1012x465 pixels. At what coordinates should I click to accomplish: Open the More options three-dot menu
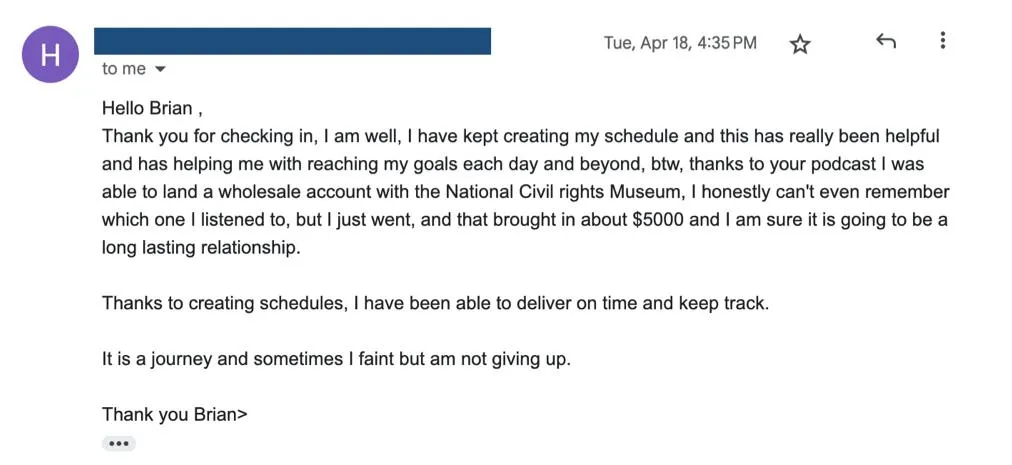coord(942,41)
